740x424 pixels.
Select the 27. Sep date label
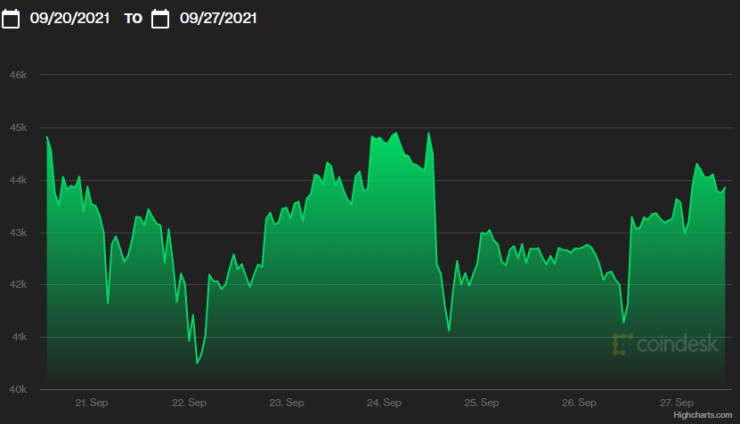point(677,403)
